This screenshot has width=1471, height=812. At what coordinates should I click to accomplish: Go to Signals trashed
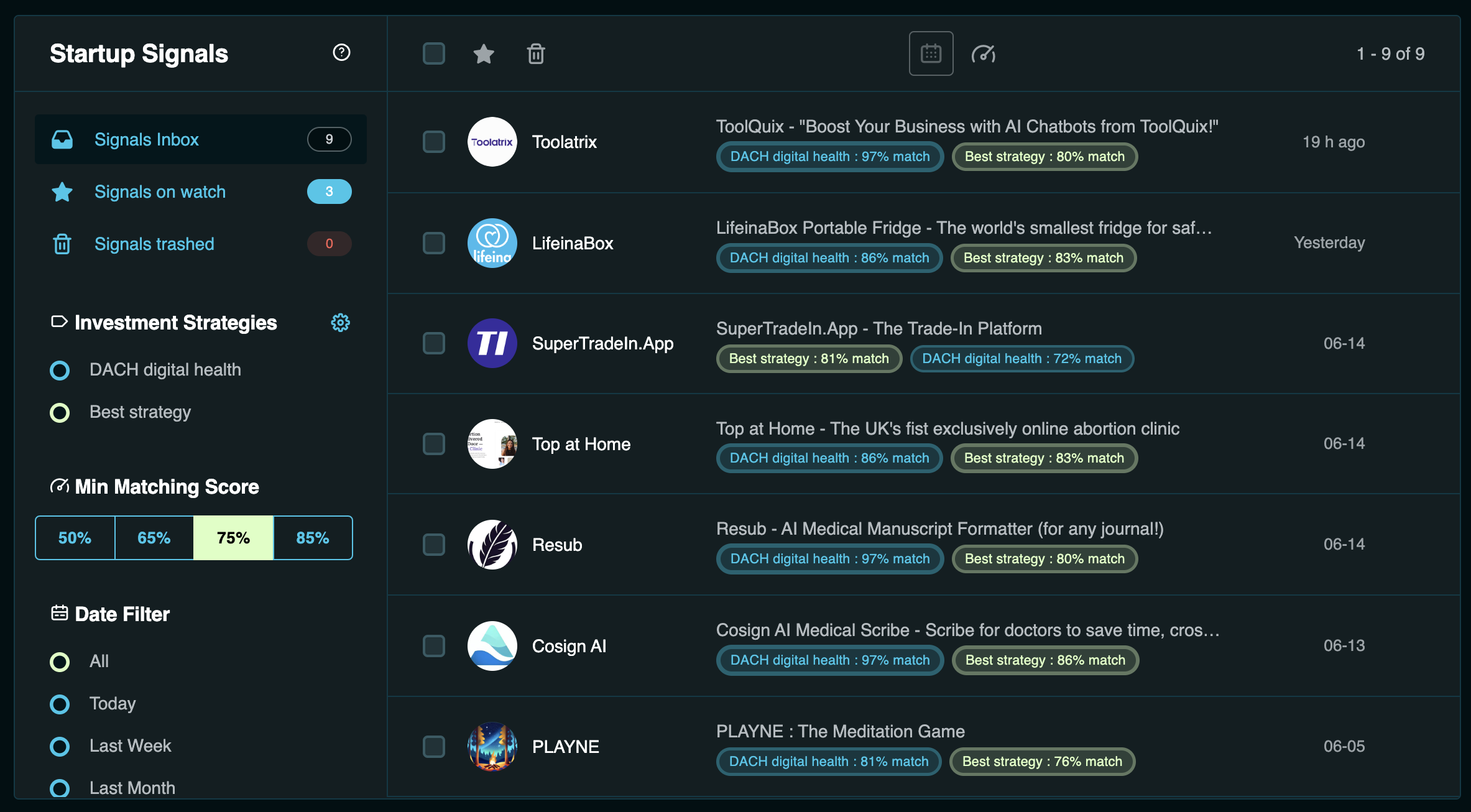click(x=154, y=244)
